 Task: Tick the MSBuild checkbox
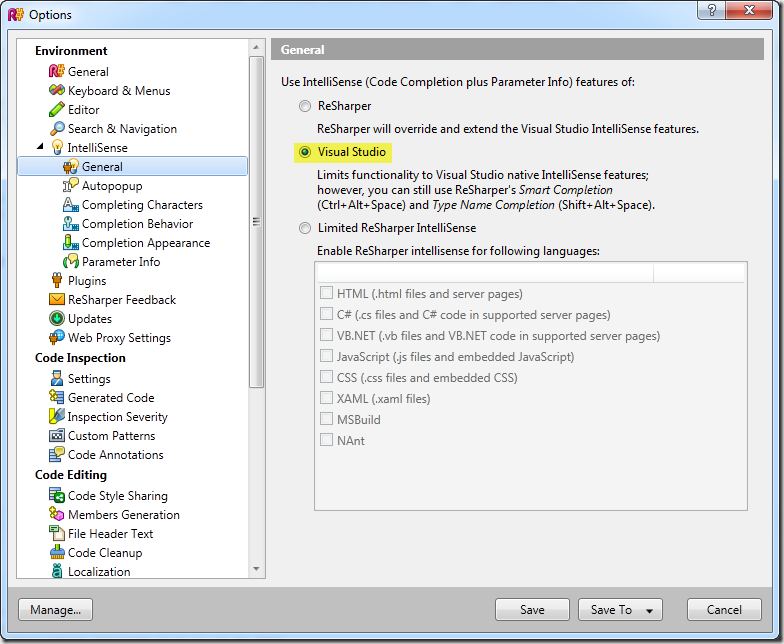coord(326,418)
